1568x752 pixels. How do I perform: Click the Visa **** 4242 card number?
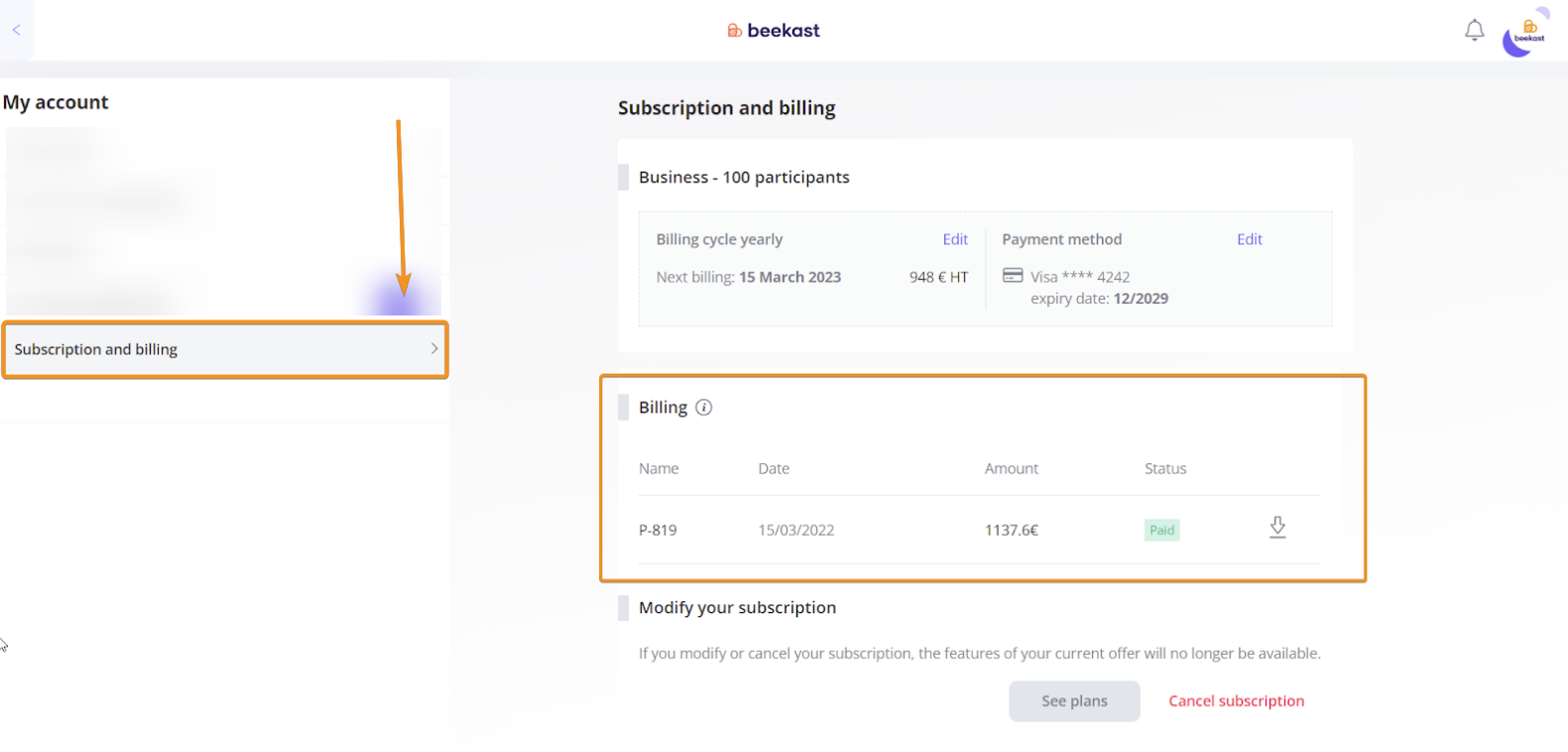(x=1080, y=277)
